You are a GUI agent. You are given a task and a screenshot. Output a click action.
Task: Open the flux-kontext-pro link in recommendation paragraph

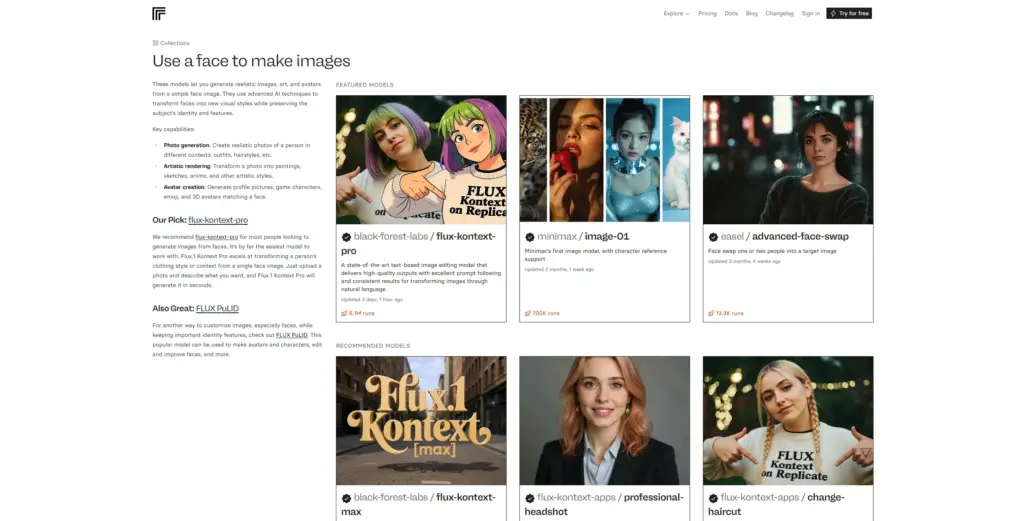point(217,237)
